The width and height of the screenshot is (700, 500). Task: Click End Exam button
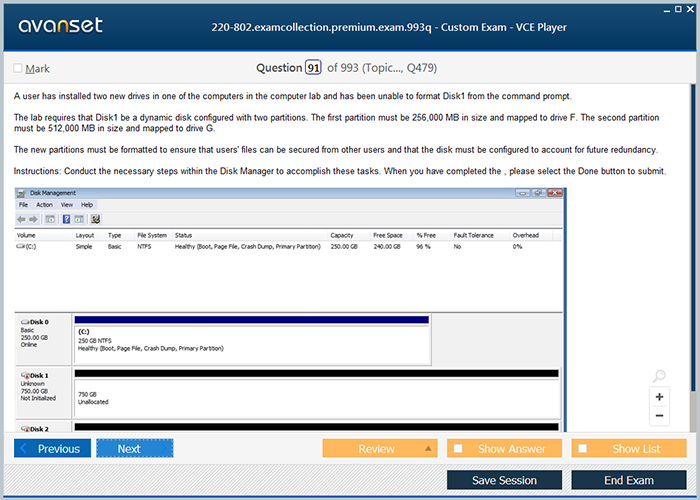[x=629, y=480]
